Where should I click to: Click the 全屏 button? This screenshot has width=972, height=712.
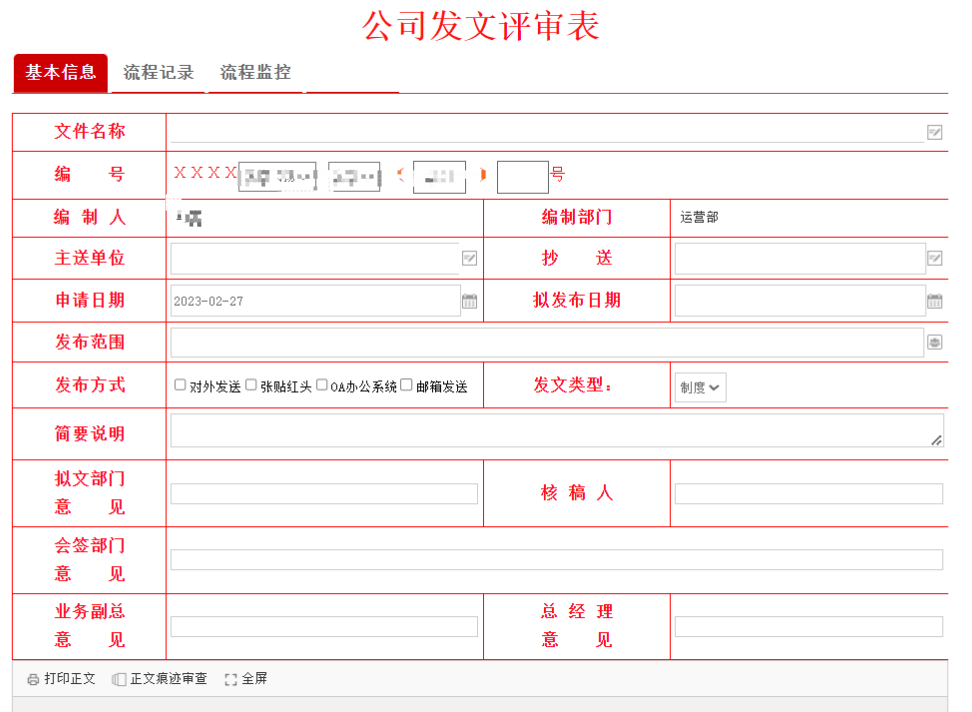(246, 679)
